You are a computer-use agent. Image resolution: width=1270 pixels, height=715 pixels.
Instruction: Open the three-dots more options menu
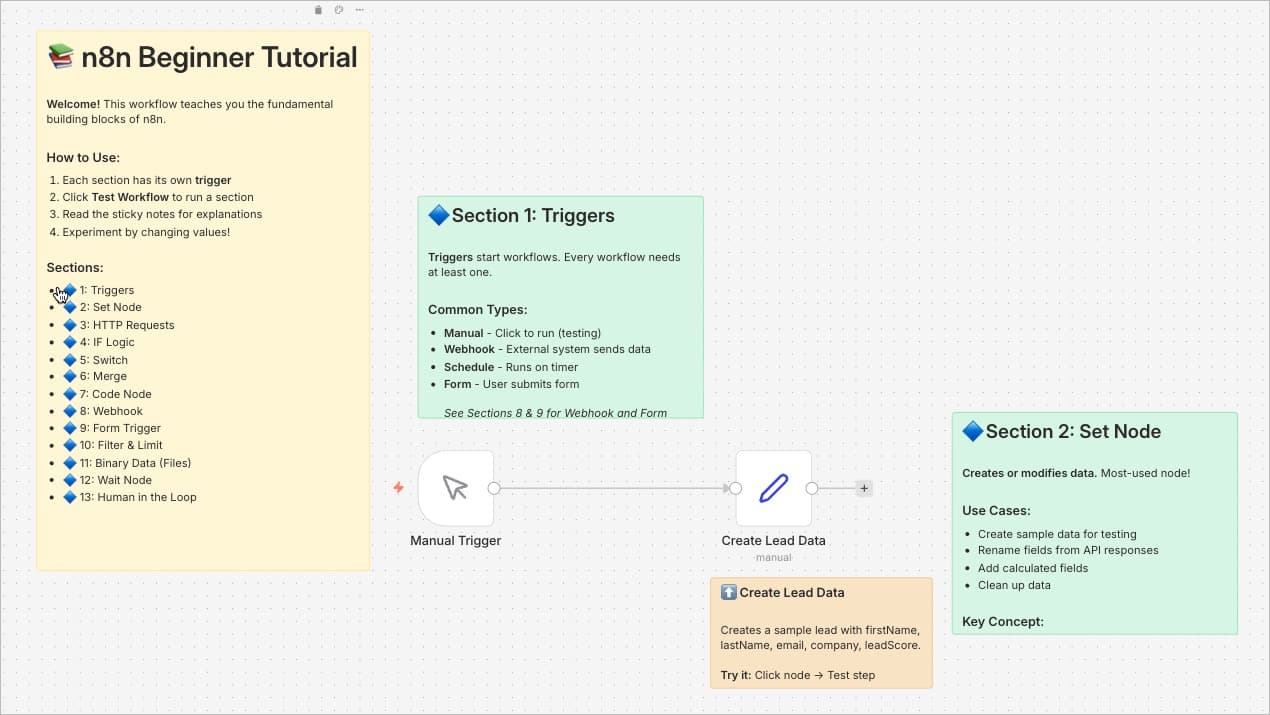click(359, 10)
